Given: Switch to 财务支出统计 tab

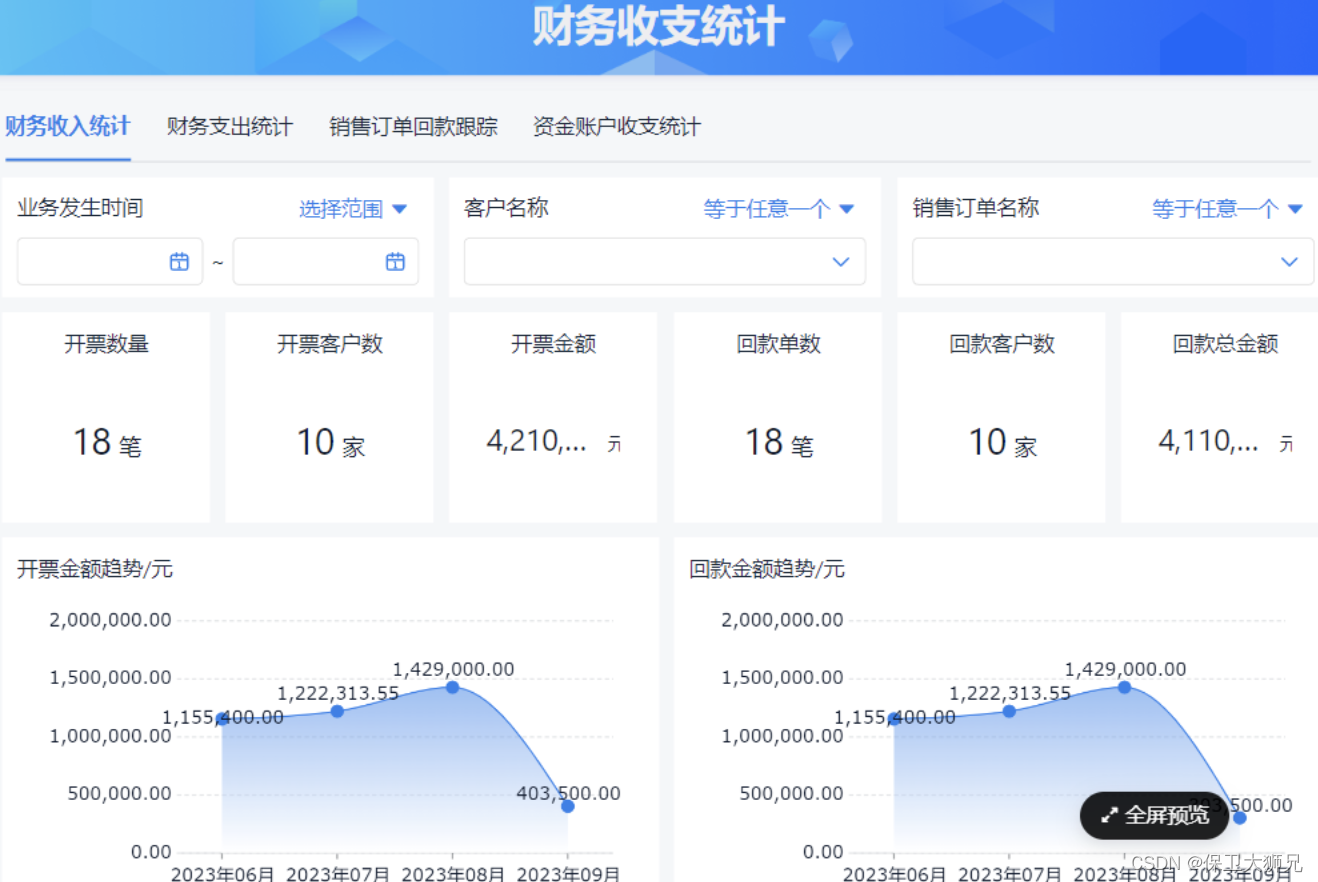Looking at the screenshot, I should (x=229, y=127).
